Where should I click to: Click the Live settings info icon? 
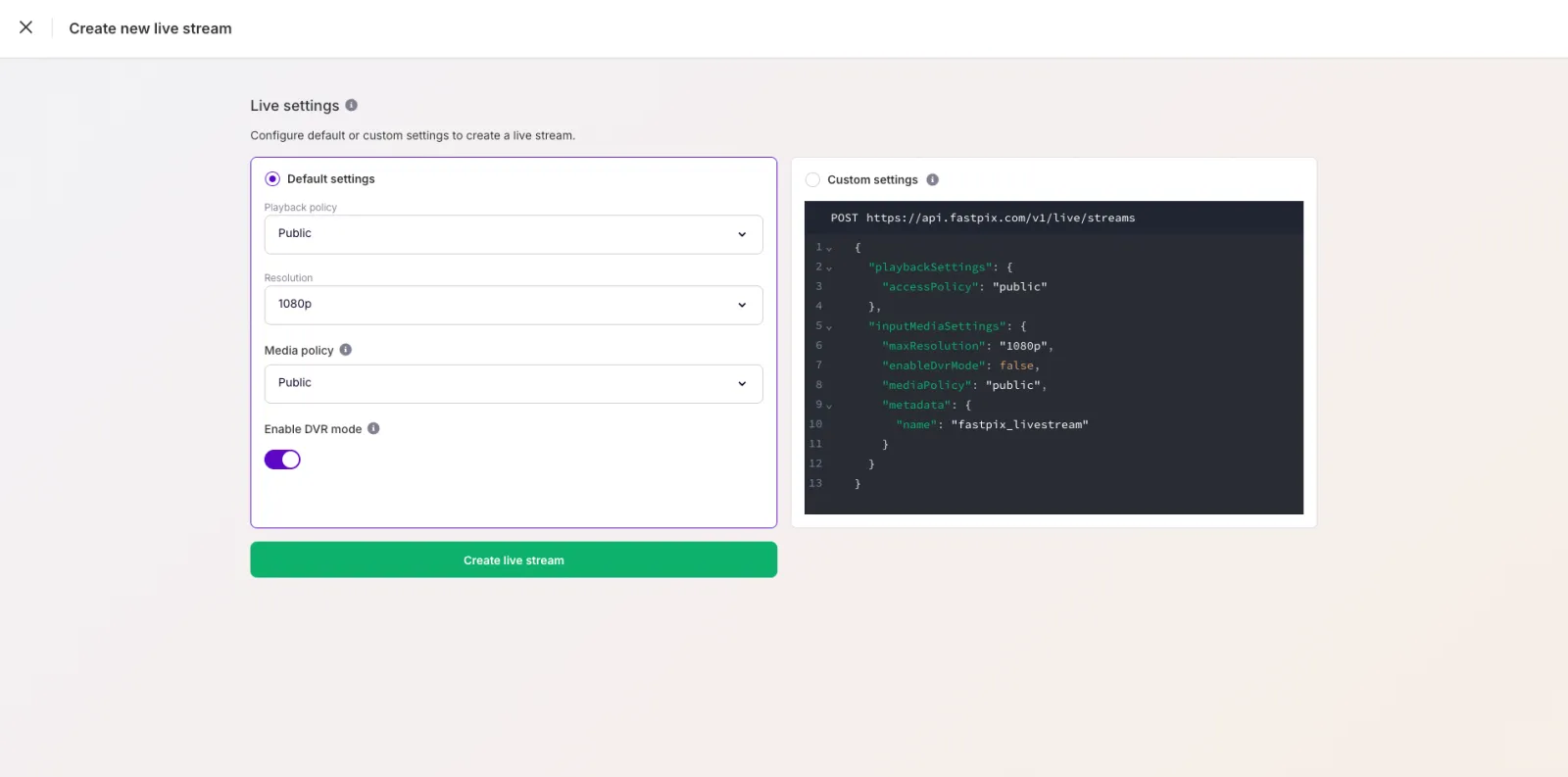pyautogui.click(x=352, y=105)
